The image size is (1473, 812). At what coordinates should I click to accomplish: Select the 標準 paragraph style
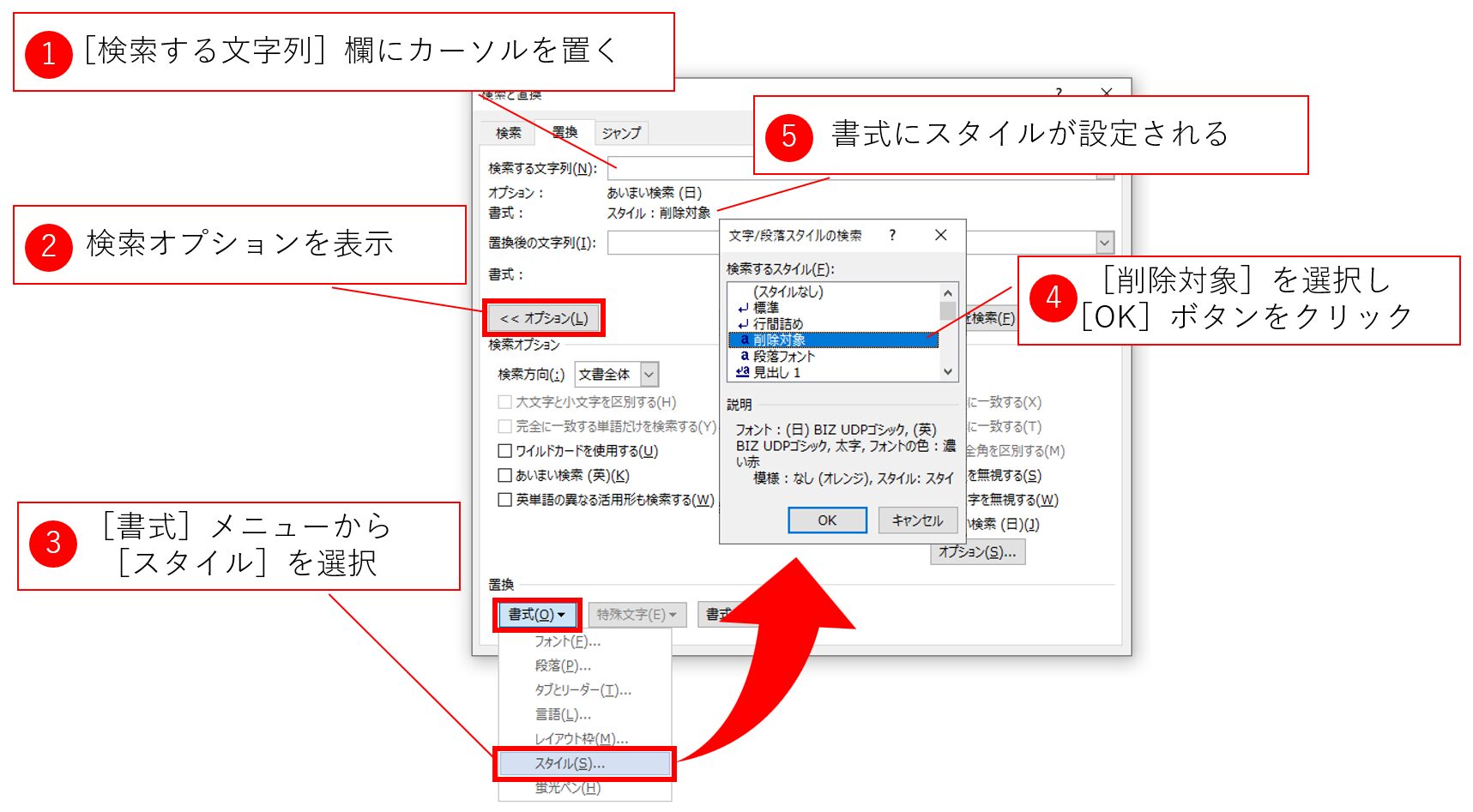coord(765,308)
